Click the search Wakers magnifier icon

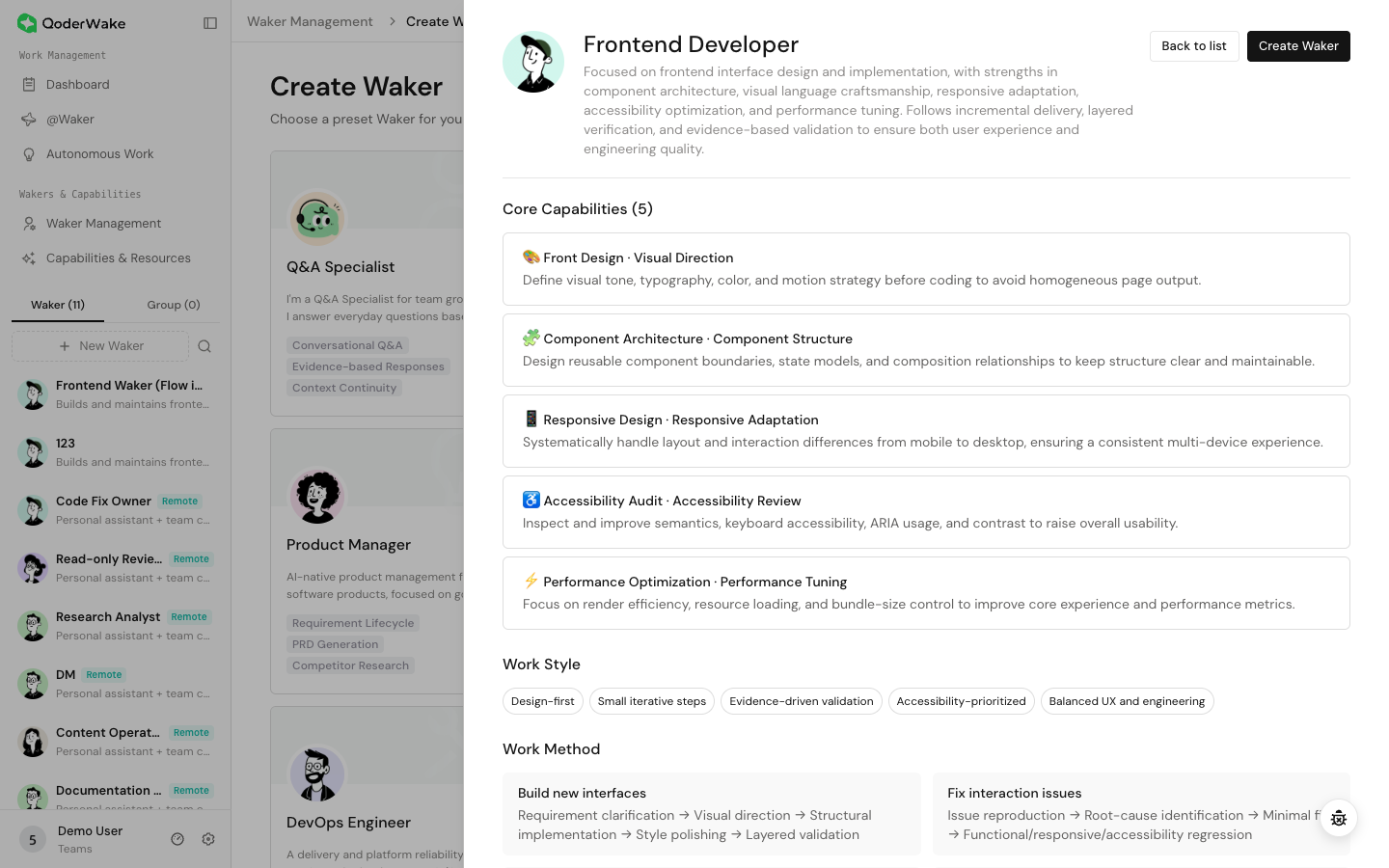[x=204, y=346]
